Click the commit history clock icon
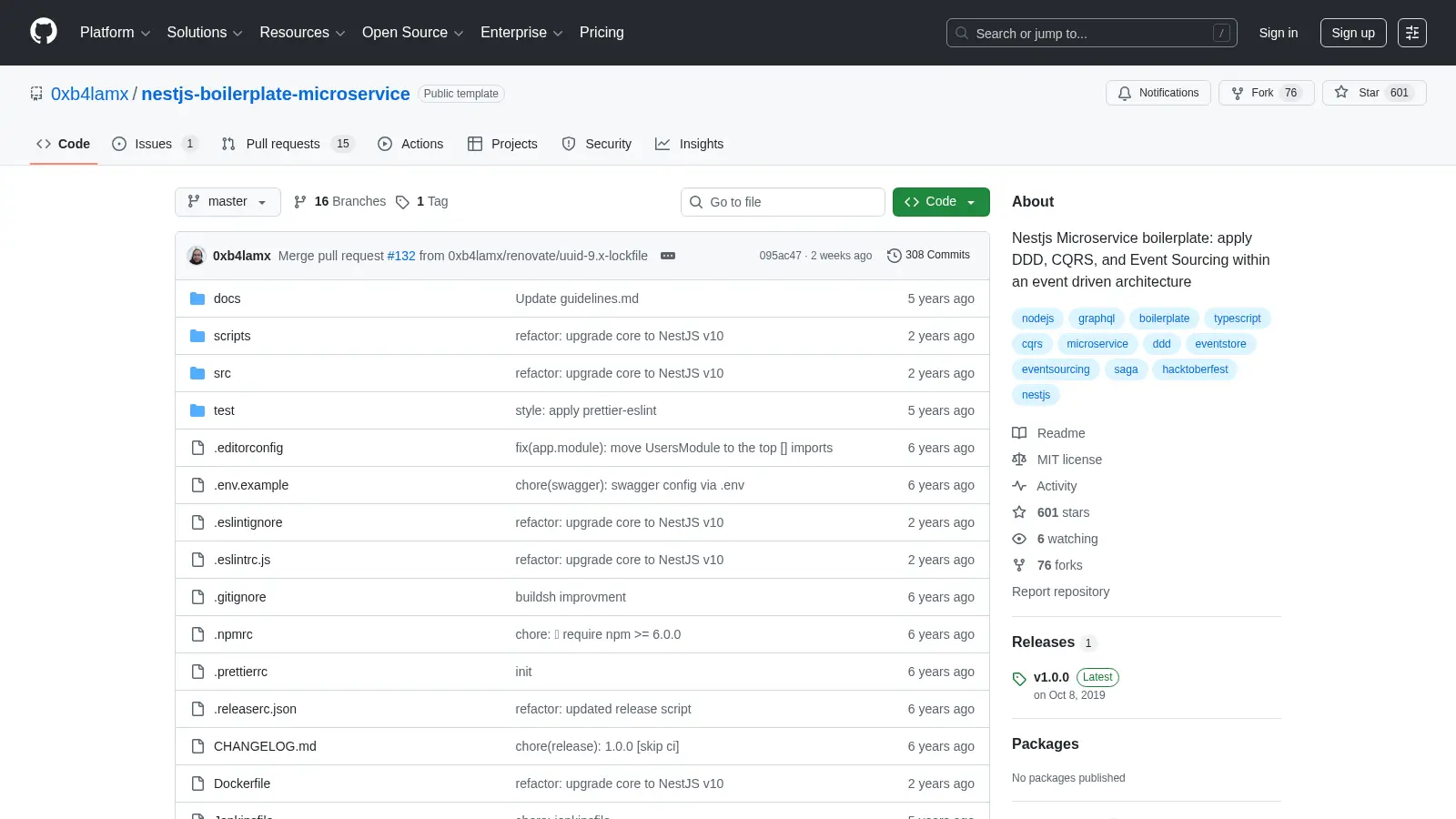Screen dimensions: 1456x819 click(894, 256)
